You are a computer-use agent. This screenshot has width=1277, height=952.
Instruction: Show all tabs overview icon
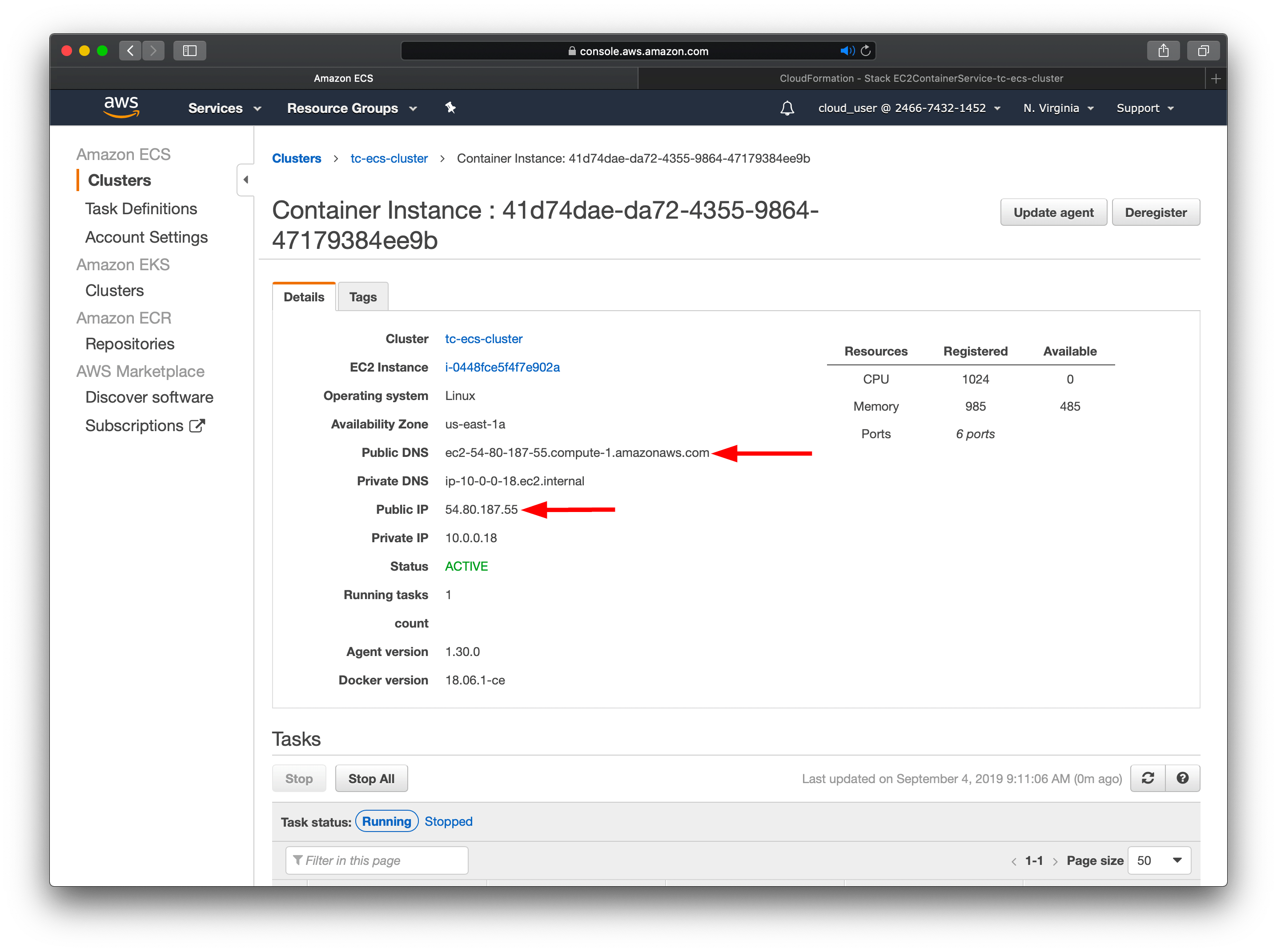(x=1203, y=51)
